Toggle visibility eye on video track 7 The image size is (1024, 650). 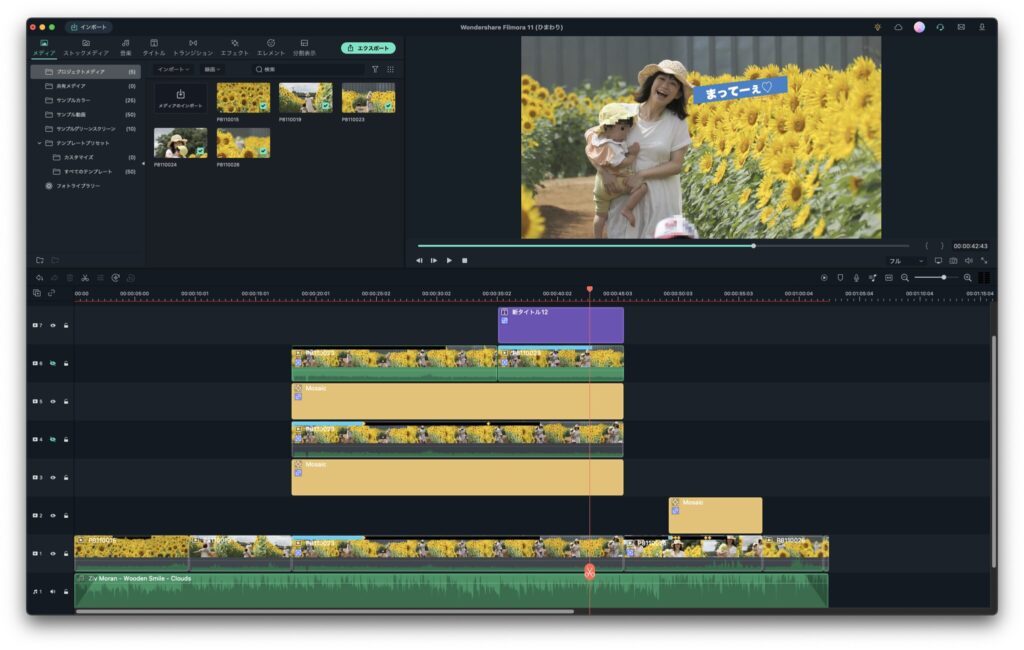[53, 325]
